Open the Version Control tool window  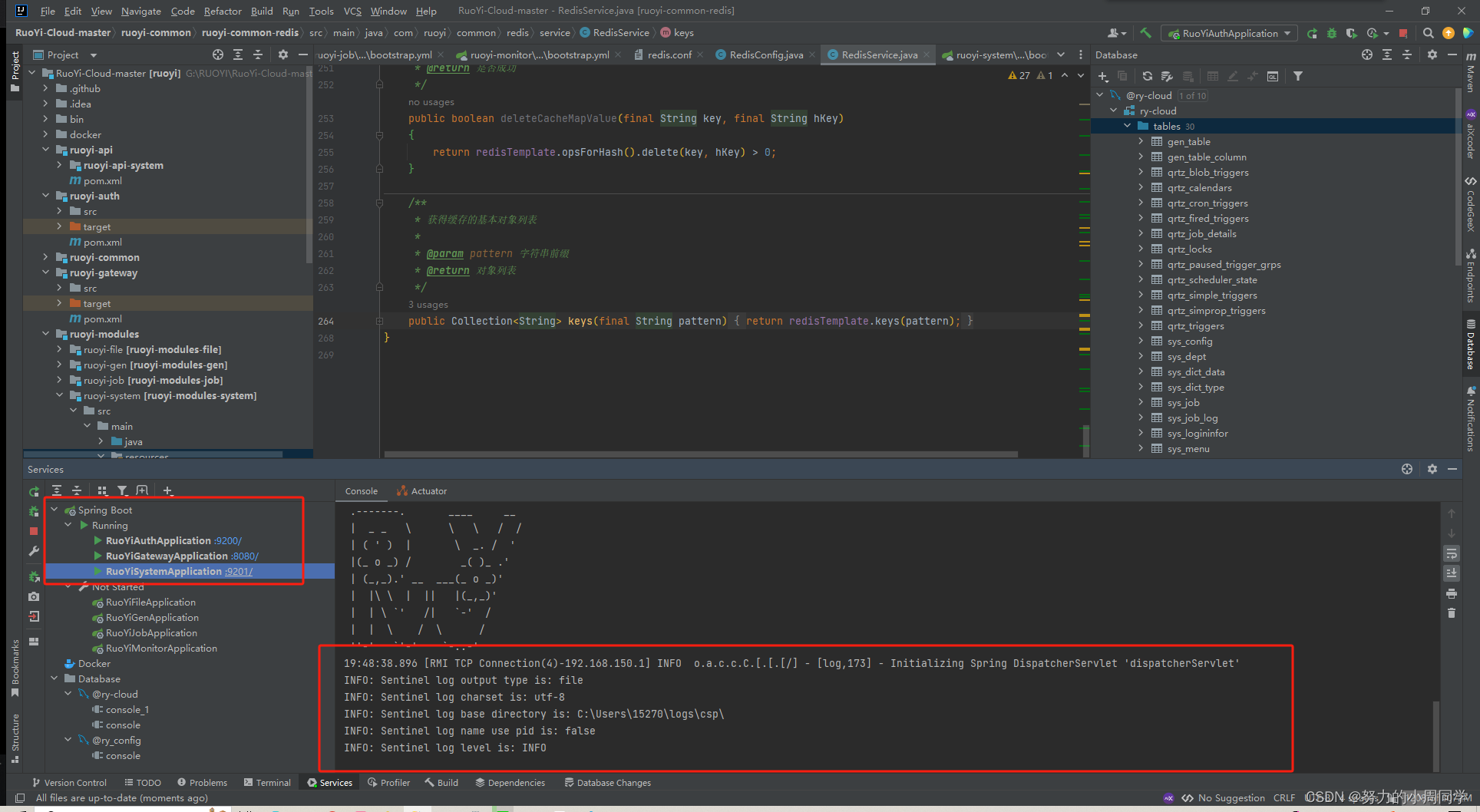pyautogui.click(x=69, y=783)
